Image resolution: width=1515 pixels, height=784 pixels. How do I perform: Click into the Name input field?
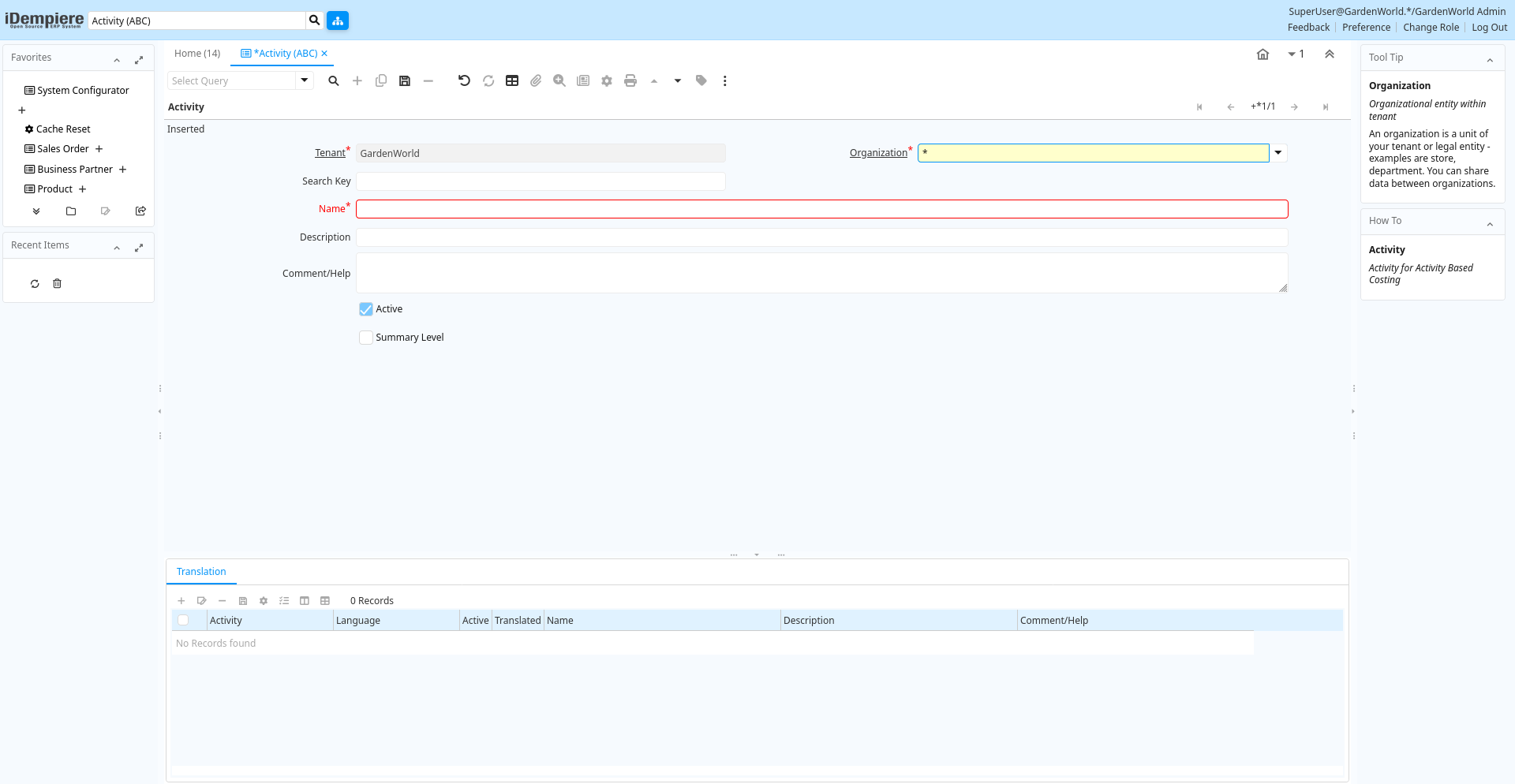(821, 209)
